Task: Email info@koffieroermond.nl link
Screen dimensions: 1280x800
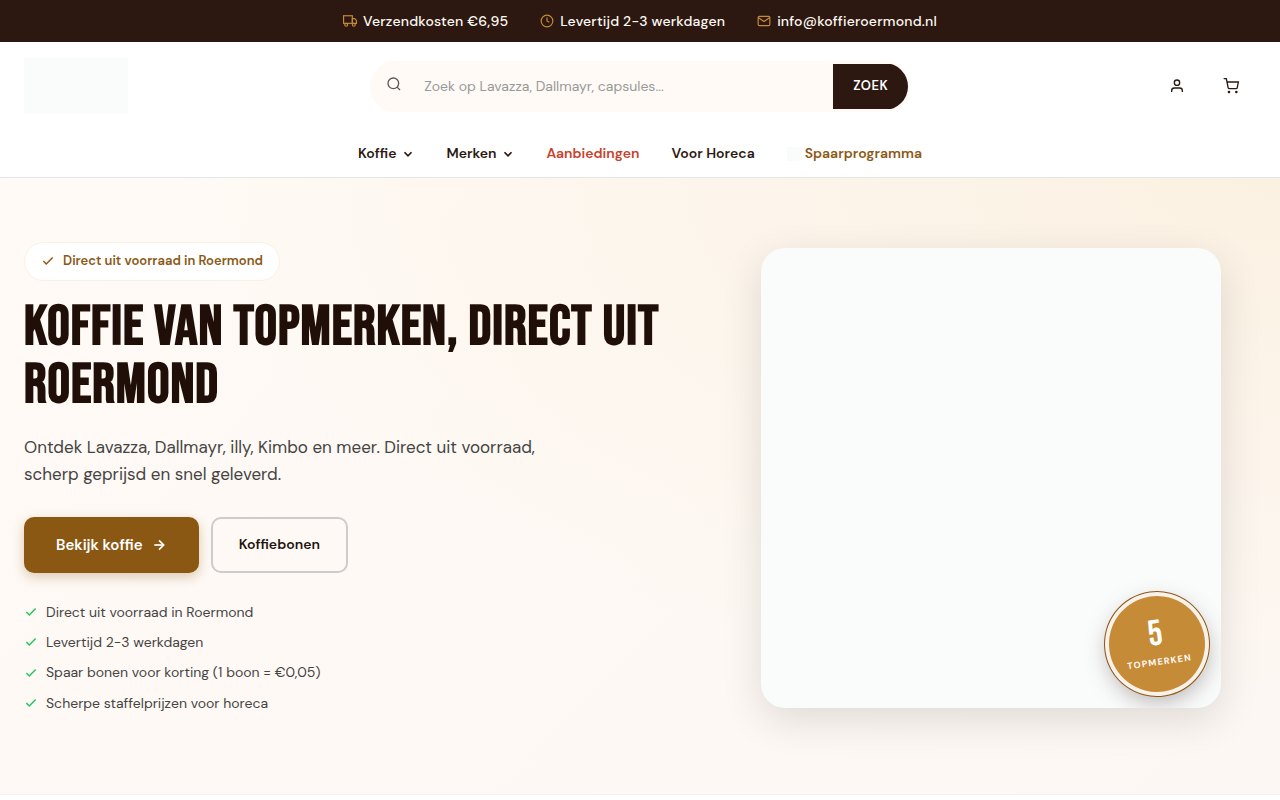Action: pos(857,21)
